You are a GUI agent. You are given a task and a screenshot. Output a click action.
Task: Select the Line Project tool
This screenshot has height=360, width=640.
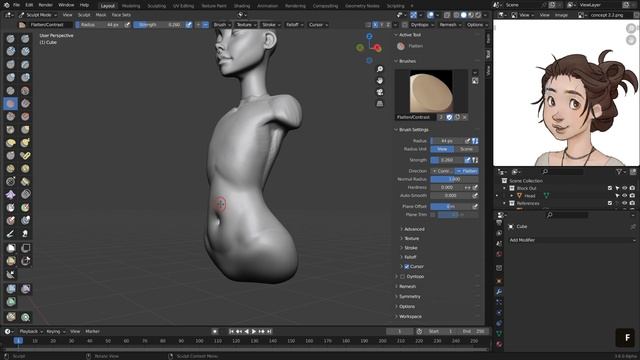pos(11,274)
